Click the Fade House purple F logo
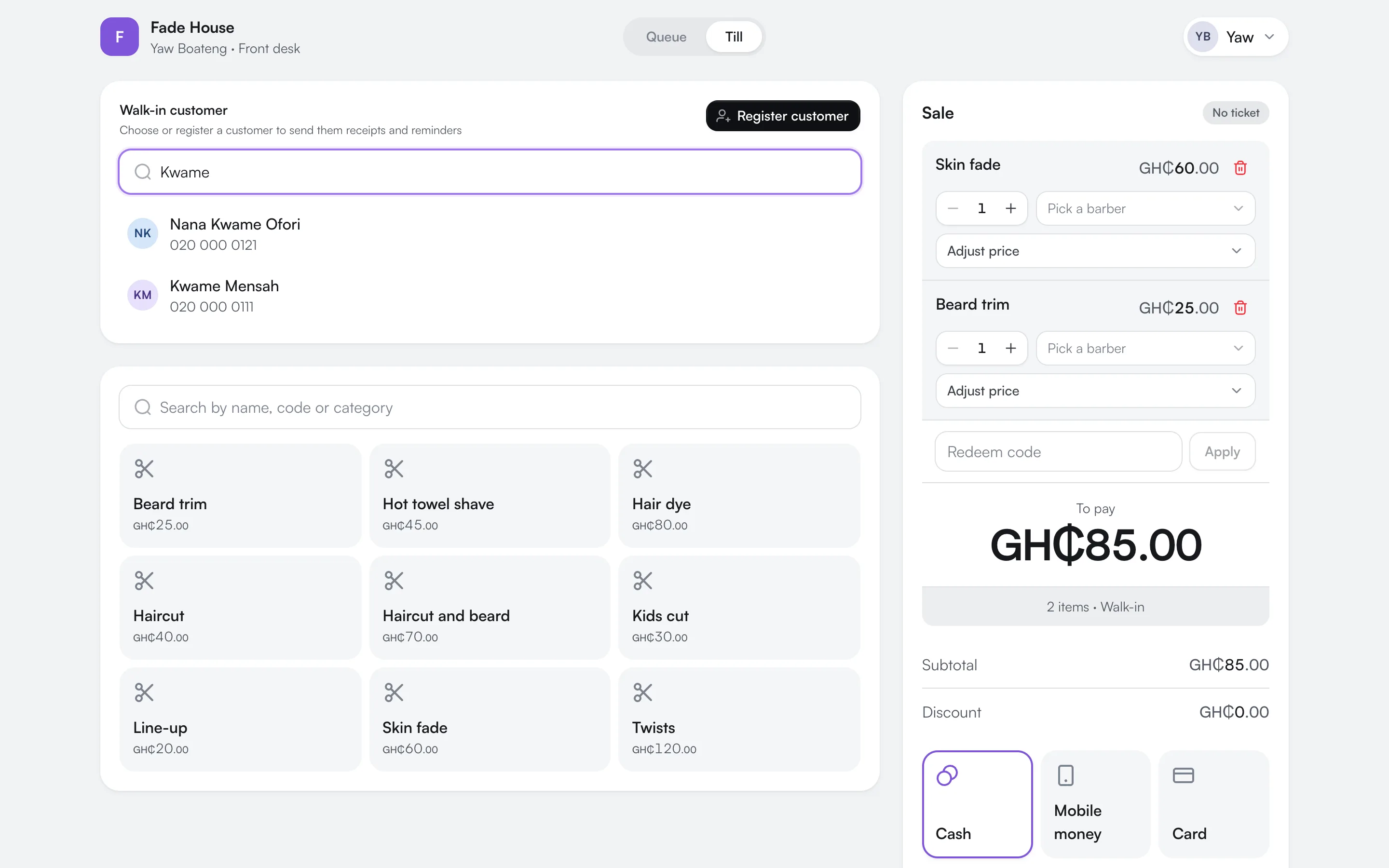Viewport: 1389px width, 868px height. pyautogui.click(x=120, y=37)
